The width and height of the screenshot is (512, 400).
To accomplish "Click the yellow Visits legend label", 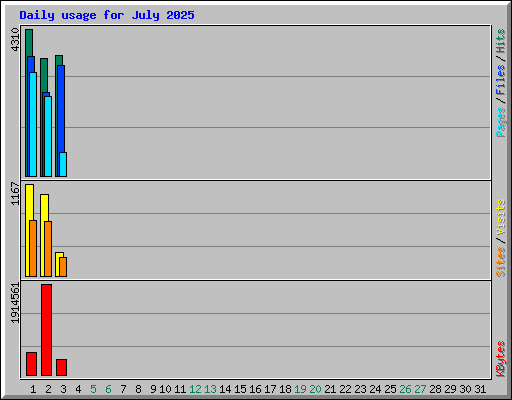I will (500, 218).
